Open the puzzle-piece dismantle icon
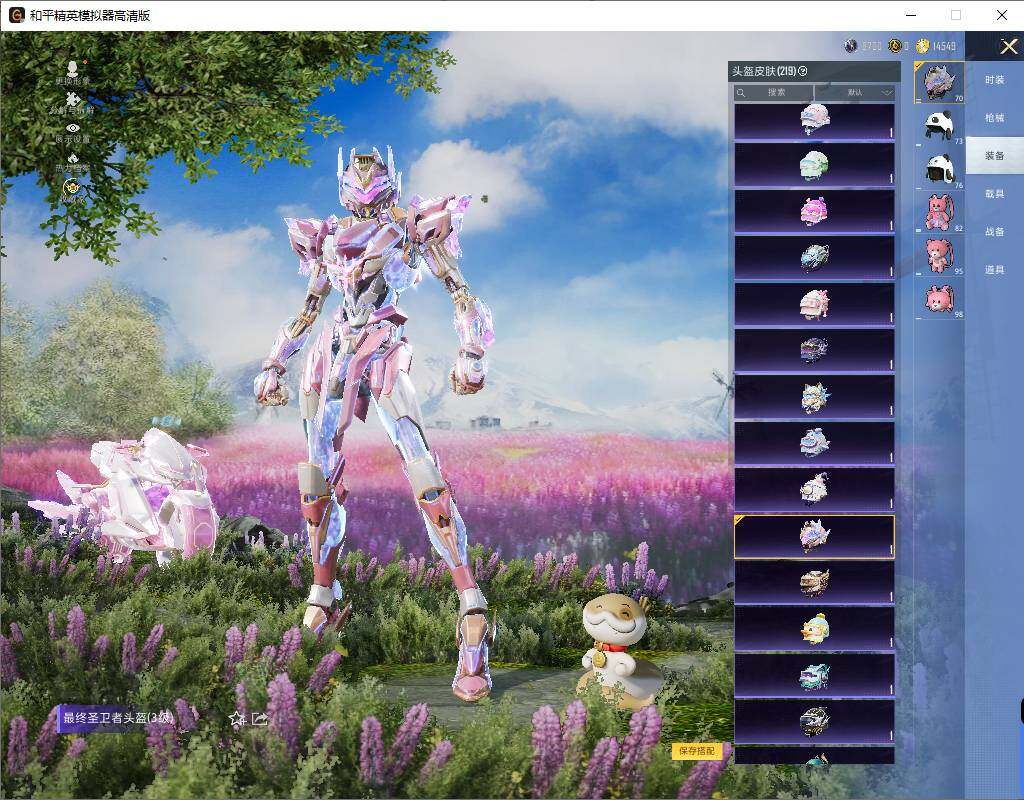The width and height of the screenshot is (1024, 800). [72, 98]
